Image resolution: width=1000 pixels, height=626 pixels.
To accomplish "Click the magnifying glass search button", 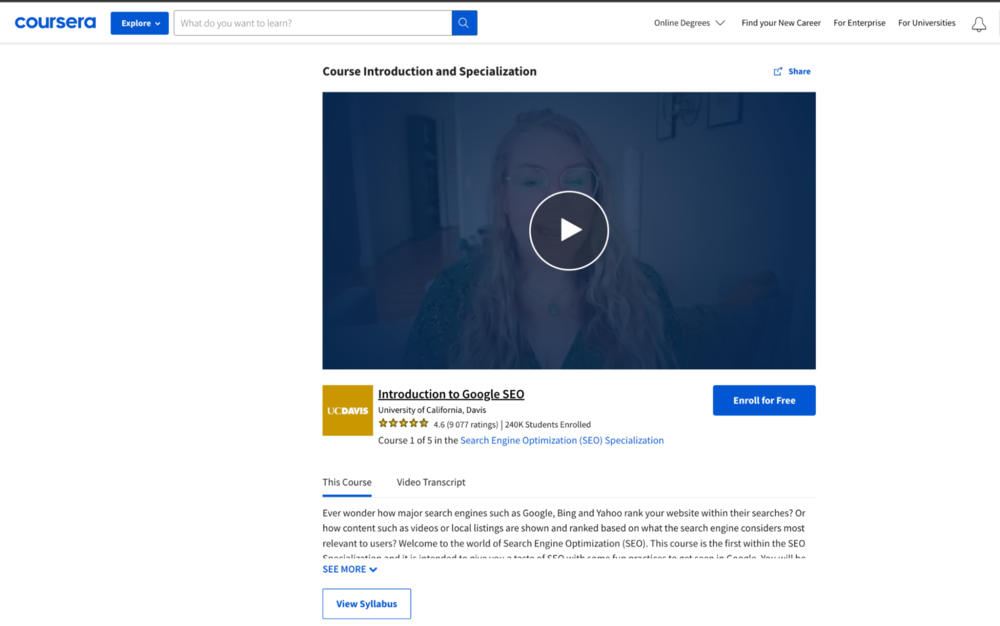I will point(464,23).
